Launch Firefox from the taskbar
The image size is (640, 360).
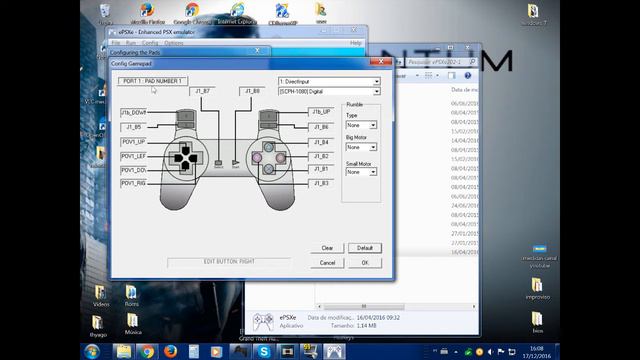click(170, 351)
